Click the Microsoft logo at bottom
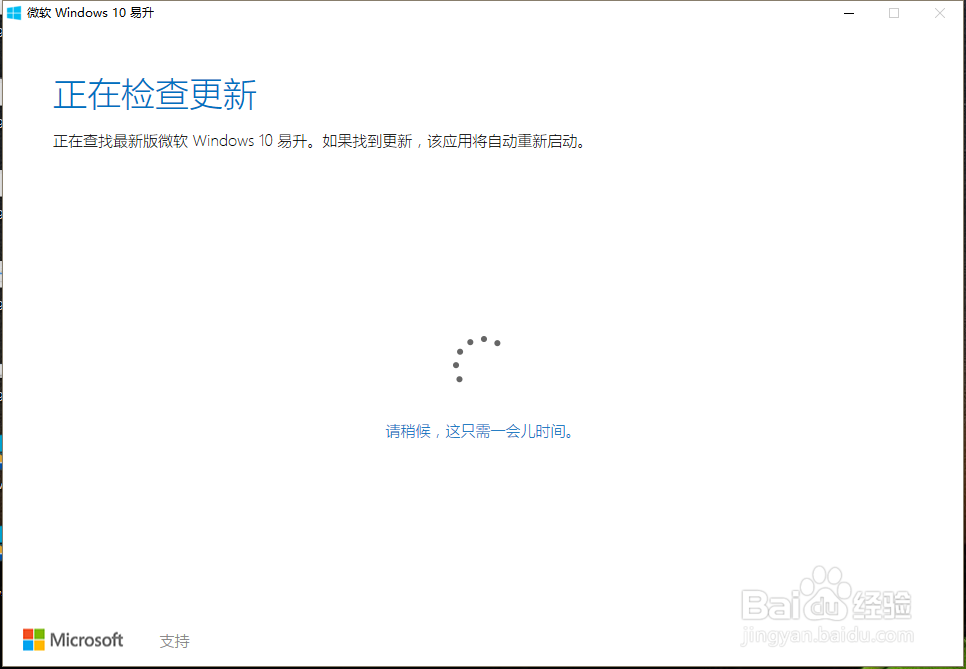966x669 pixels. click(x=73, y=640)
